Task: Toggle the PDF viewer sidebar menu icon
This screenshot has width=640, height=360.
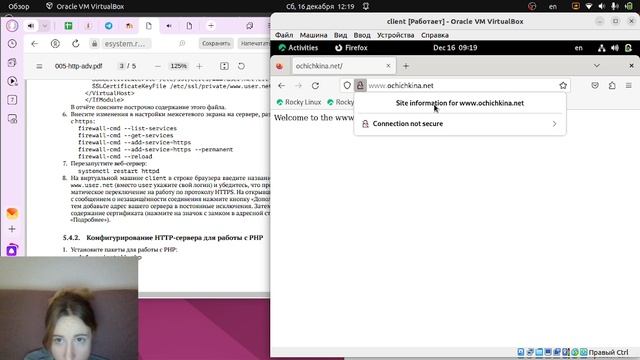Action: click(x=39, y=66)
